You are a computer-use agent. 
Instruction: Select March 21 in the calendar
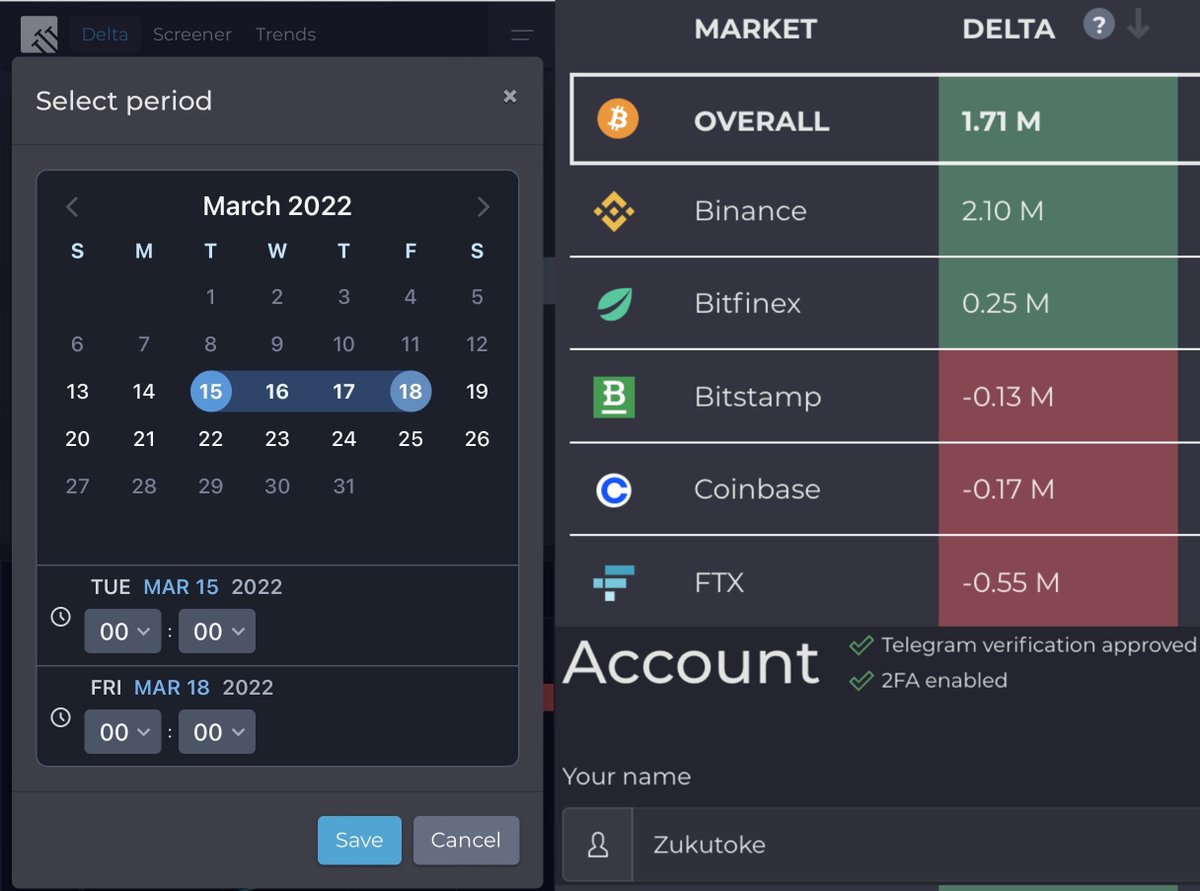pyautogui.click(x=144, y=438)
